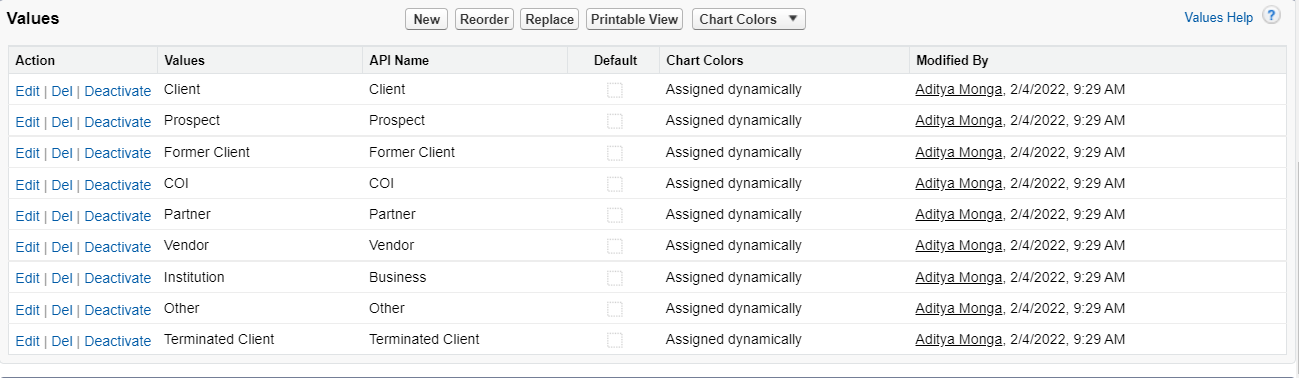Viewport: 1299px width, 378px height.
Task: Deactivate the Partner value
Action: tap(118, 216)
